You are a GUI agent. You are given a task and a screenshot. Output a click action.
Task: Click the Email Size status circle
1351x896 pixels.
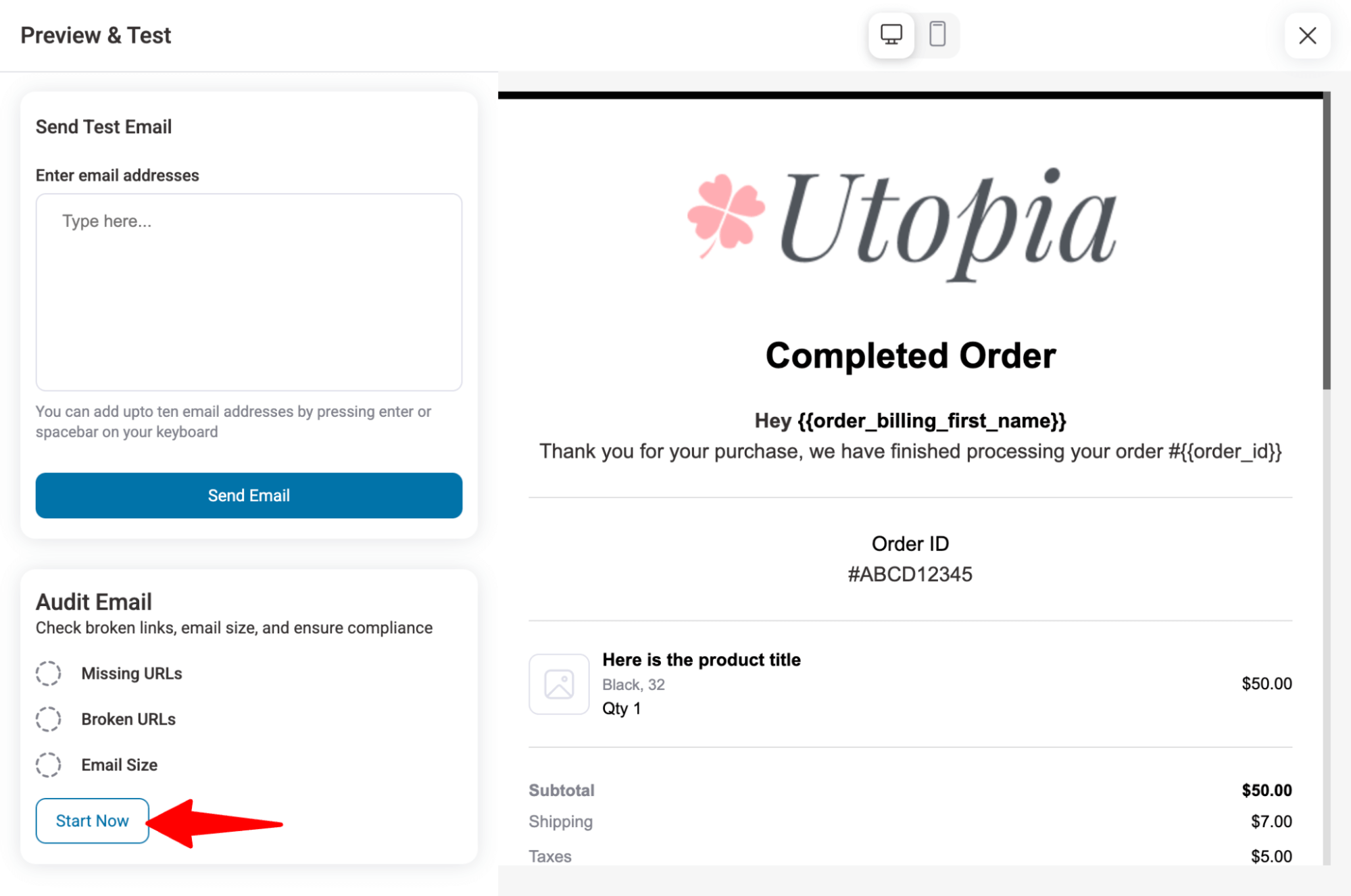pos(48,765)
